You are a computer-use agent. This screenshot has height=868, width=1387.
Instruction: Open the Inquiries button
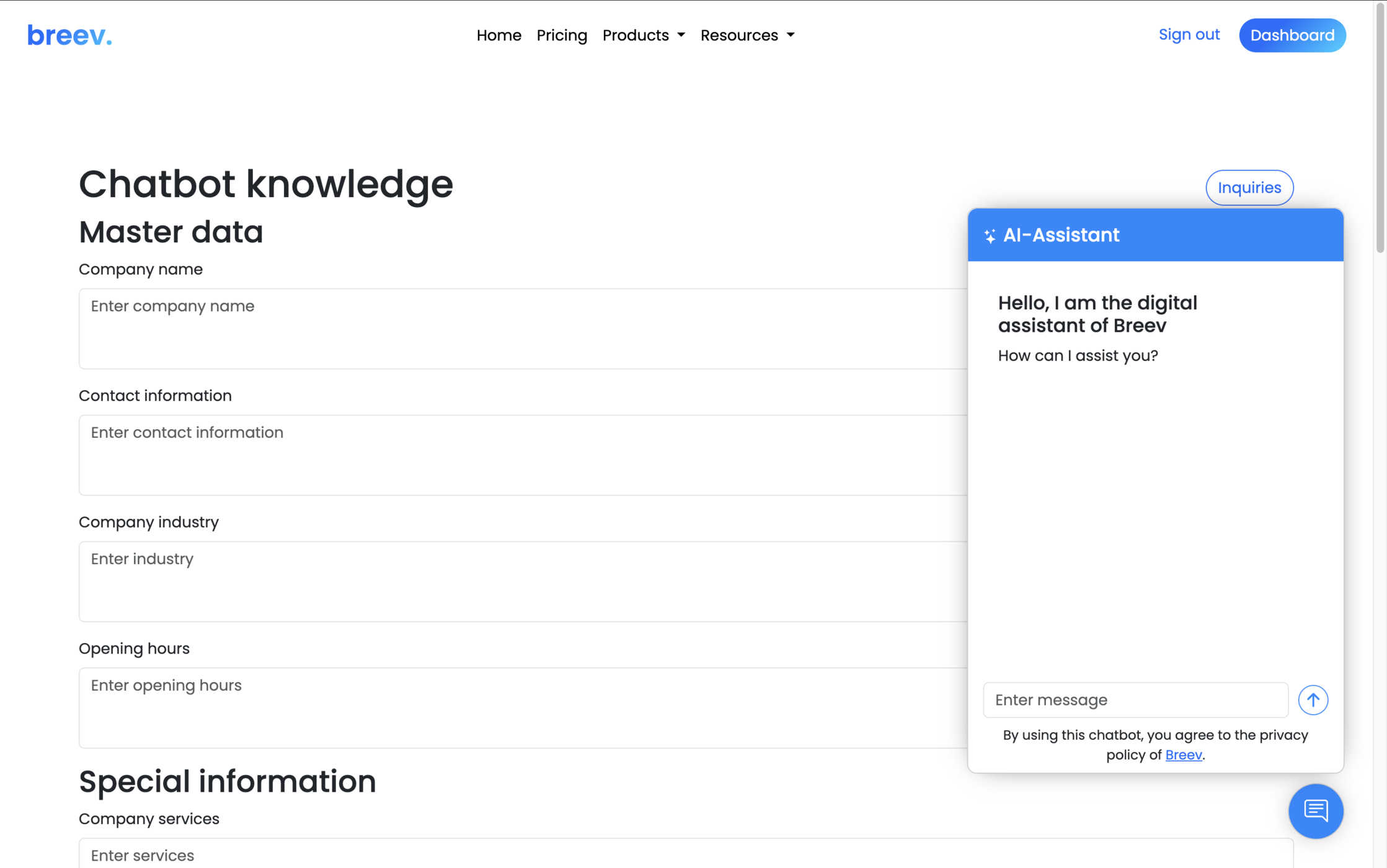point(1249,187)
